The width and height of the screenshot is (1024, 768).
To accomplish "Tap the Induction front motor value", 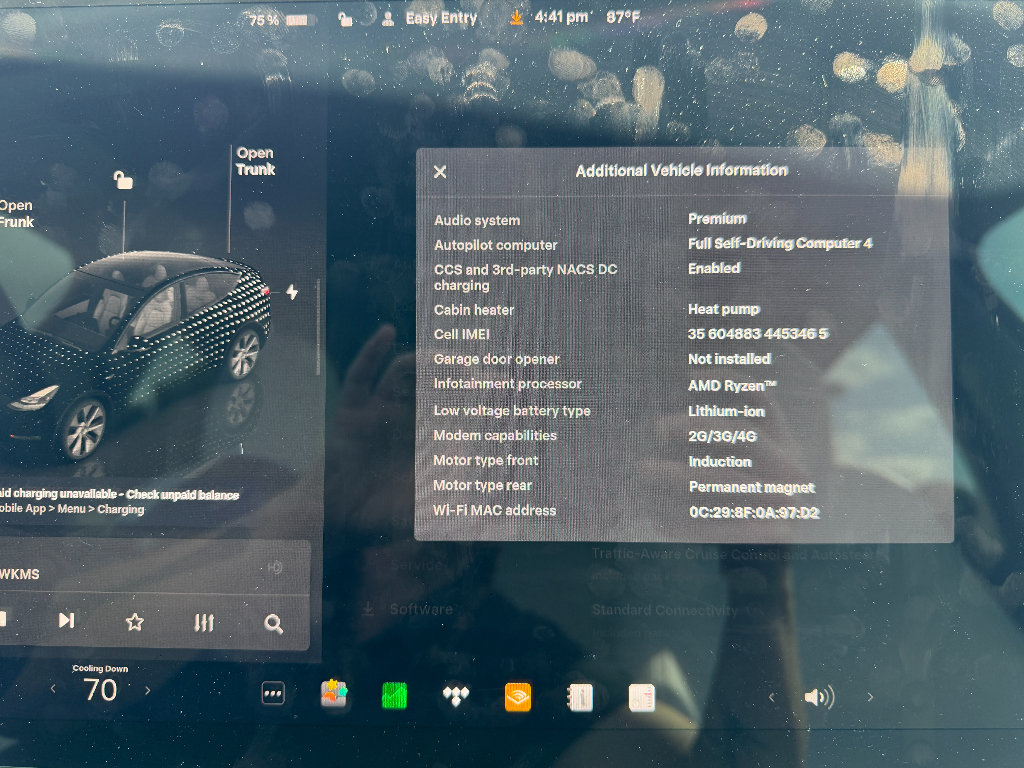I will pyautogui.click(x=720, y=462).
